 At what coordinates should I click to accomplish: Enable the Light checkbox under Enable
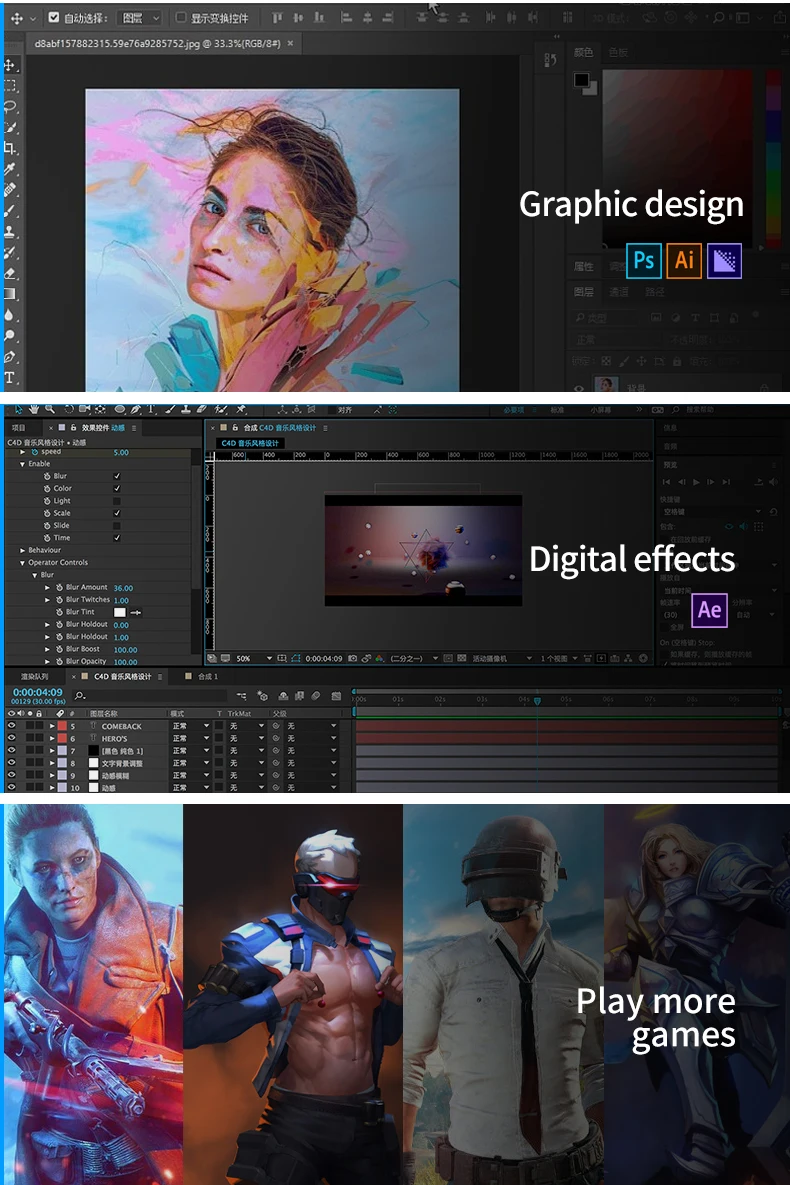(x=117, y=501)
